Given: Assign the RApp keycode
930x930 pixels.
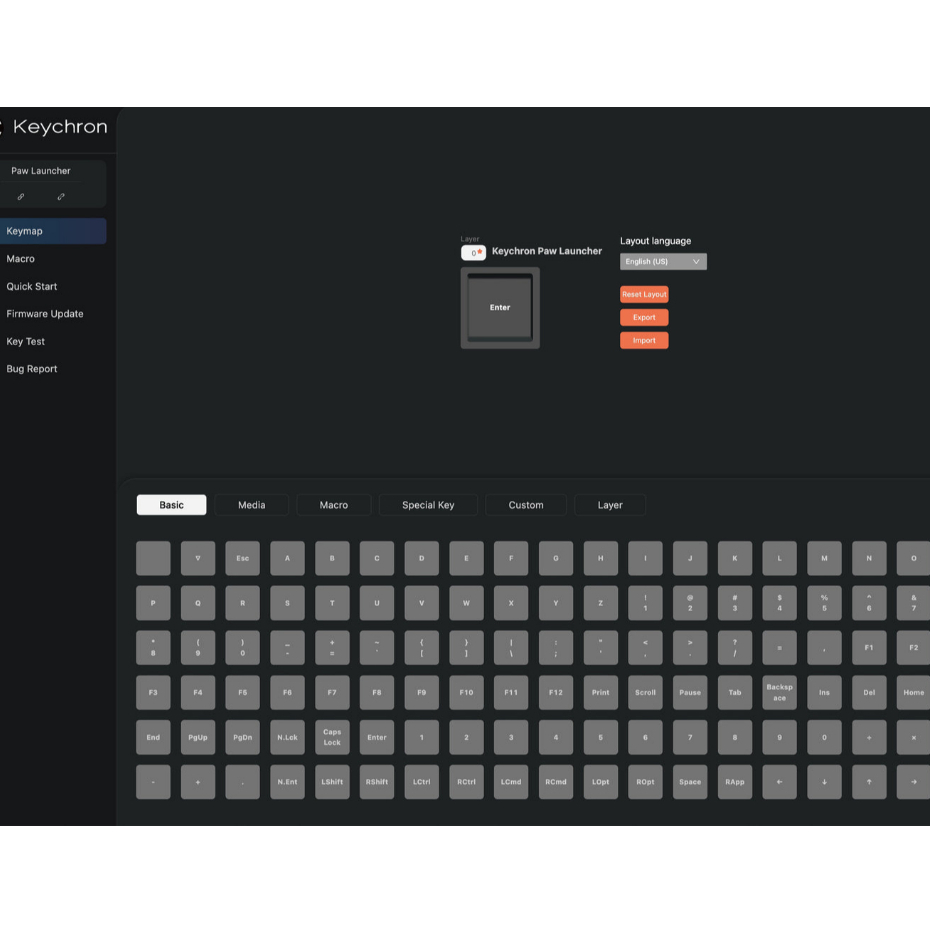Looking at the screenshot, I should [x=735, y=782].
